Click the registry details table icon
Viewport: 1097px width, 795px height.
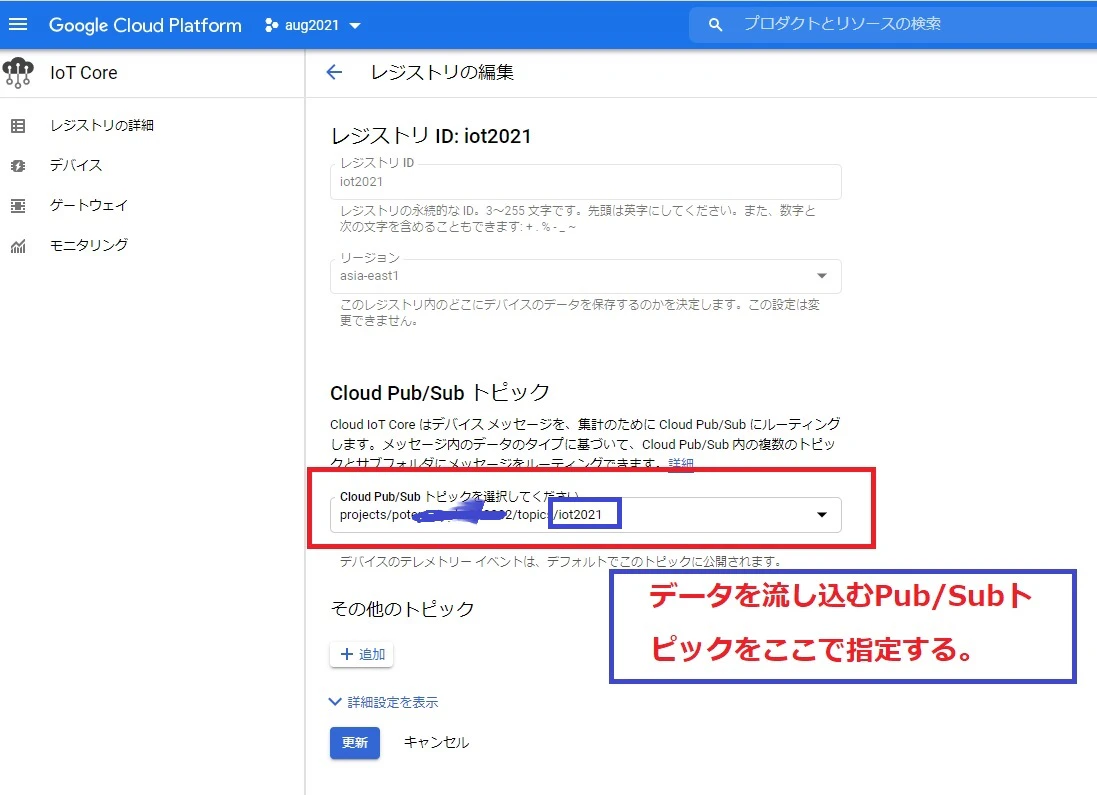18,126
